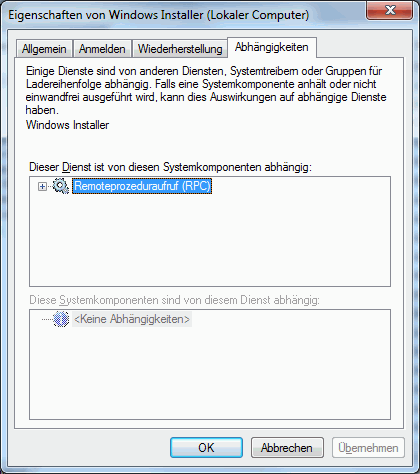
Task: Click the Übernehmen button
Action: pyautogui.click(x=368, y=448)
